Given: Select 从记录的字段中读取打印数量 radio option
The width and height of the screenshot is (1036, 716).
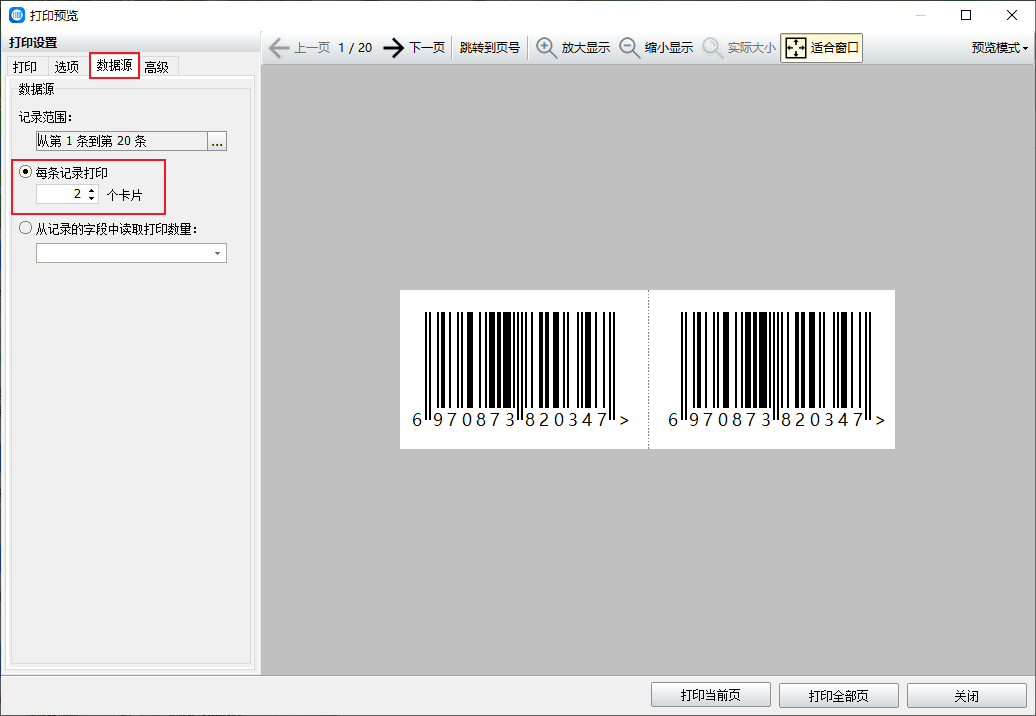Looking at the screenshot, I should tap(25, 228).
